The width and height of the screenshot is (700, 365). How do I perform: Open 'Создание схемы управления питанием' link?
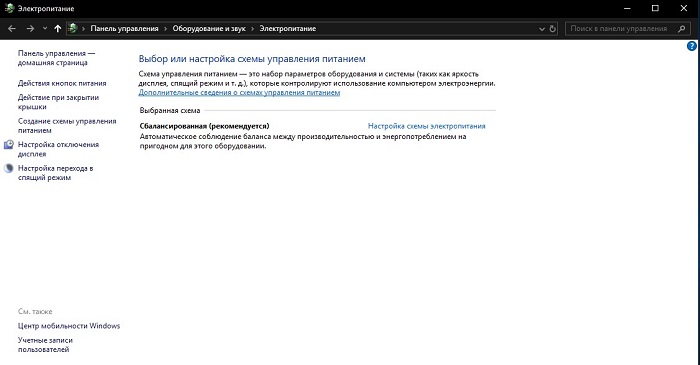pos(67,126)
